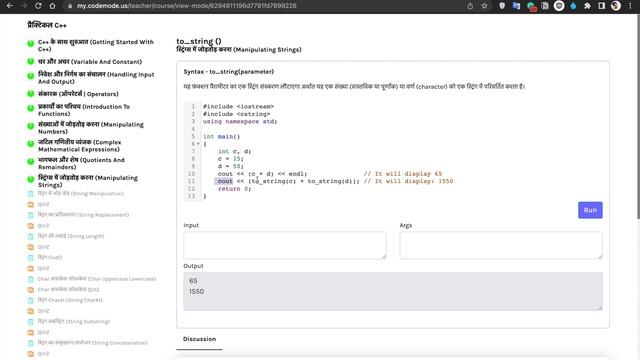Open the green extension with the red badge
Viewport: 640px width, 360px height.
tap(531, 6)
